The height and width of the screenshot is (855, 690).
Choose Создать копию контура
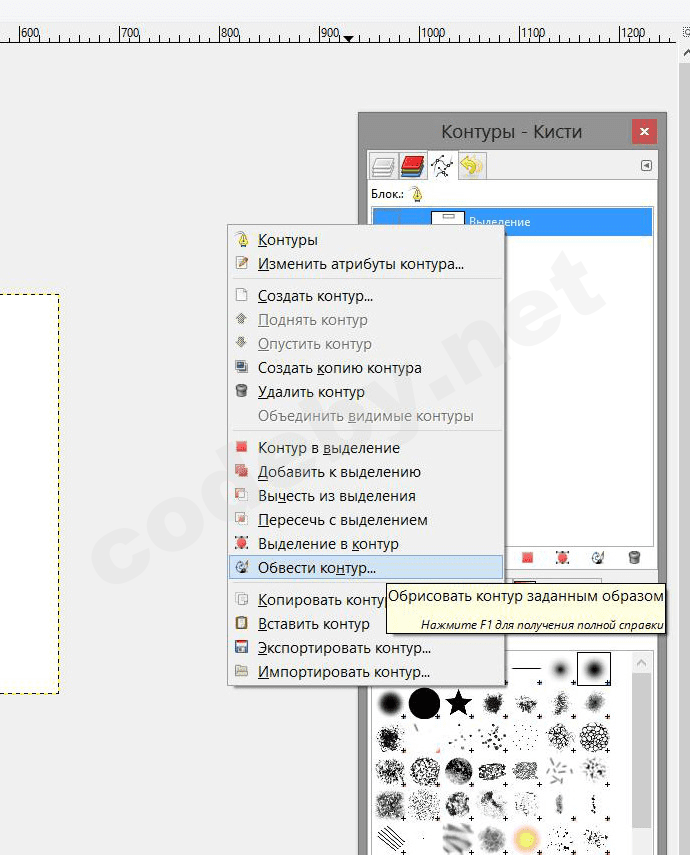coord(365,368)
